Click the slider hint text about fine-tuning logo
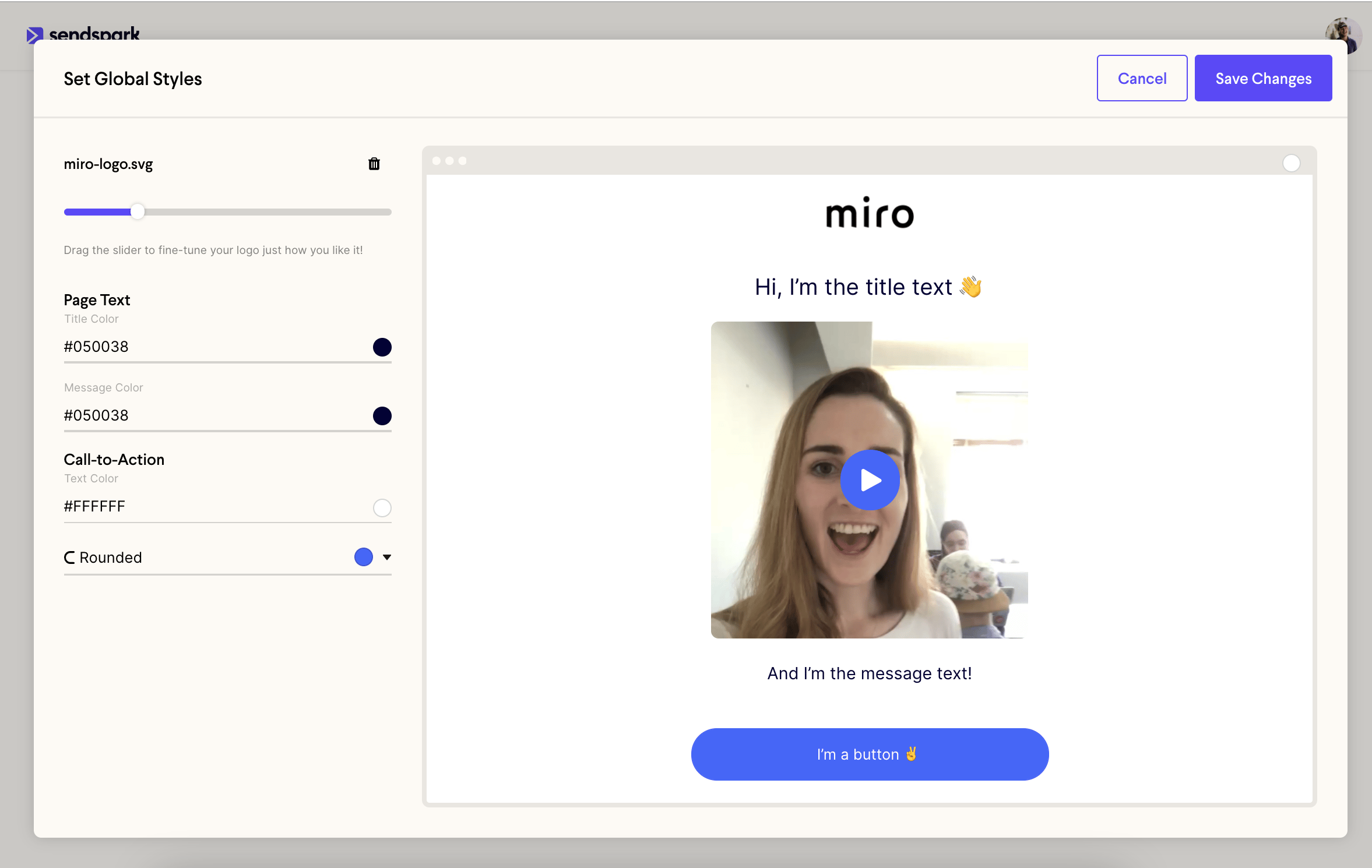This screenshot has height=868, width=1372. pos(213,250)
